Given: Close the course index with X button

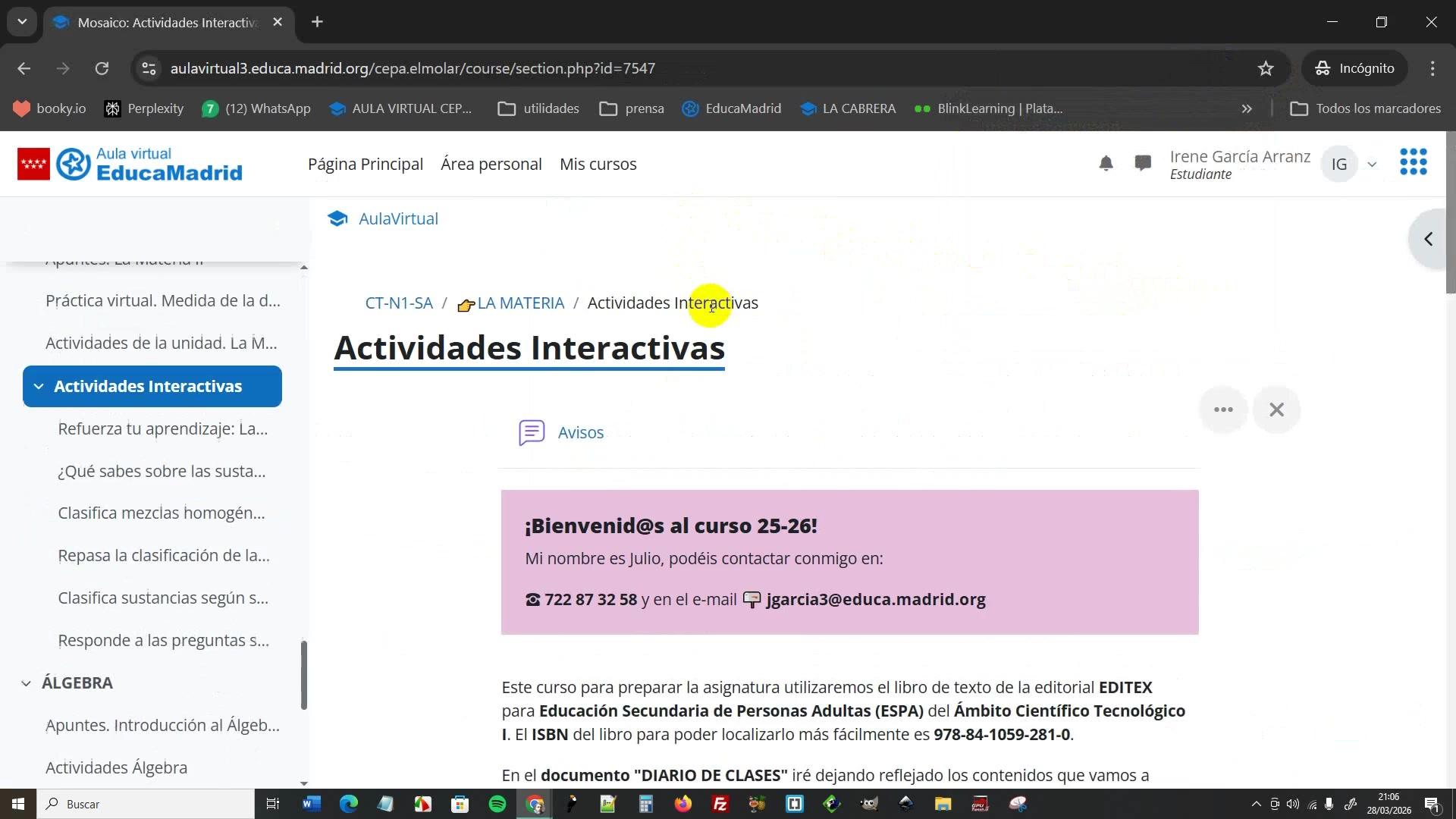Looking at the screenshot, I should pyautogui.click(x=1276, y=410).
